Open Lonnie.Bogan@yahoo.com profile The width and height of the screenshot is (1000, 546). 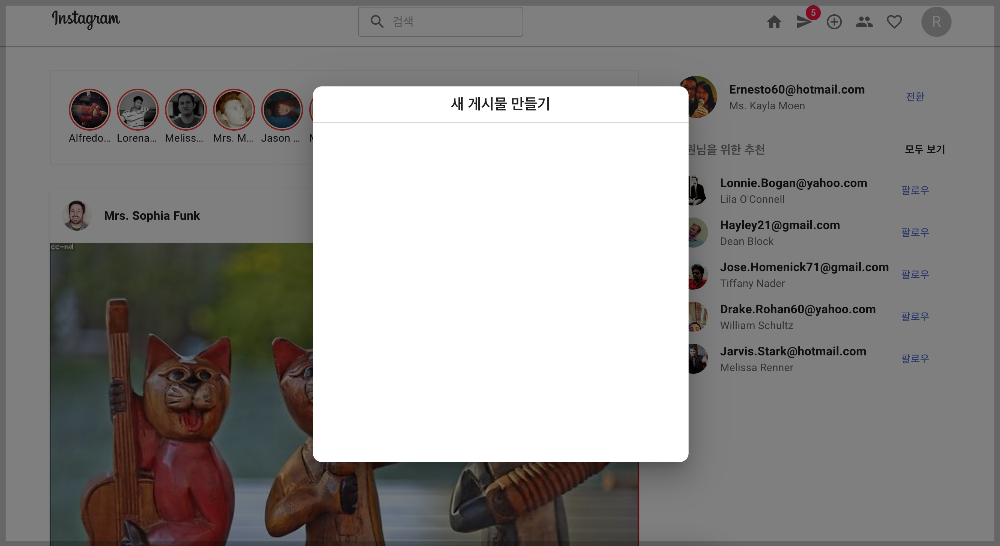tap(793, 183)
